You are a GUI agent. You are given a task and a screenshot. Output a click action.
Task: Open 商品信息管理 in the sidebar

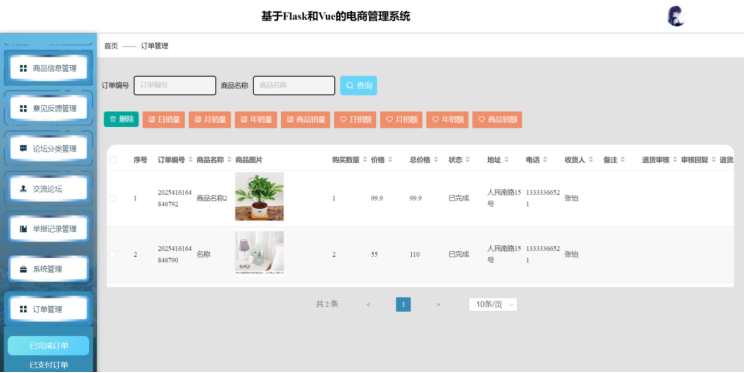click(x=48, y=68)
